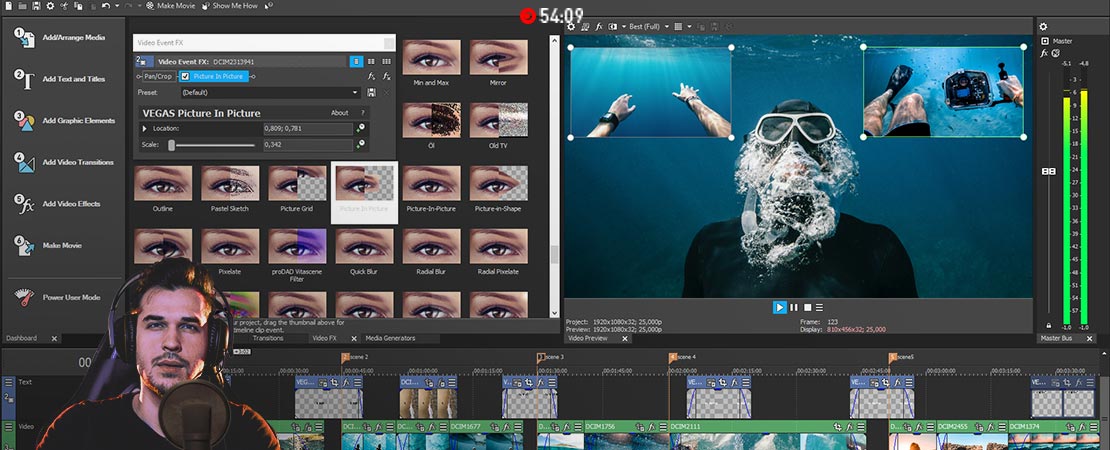Viewport: 1110px width, 450px height.
Task: Click the Location animate keyframe icon
Action: [x=361, y=129]
